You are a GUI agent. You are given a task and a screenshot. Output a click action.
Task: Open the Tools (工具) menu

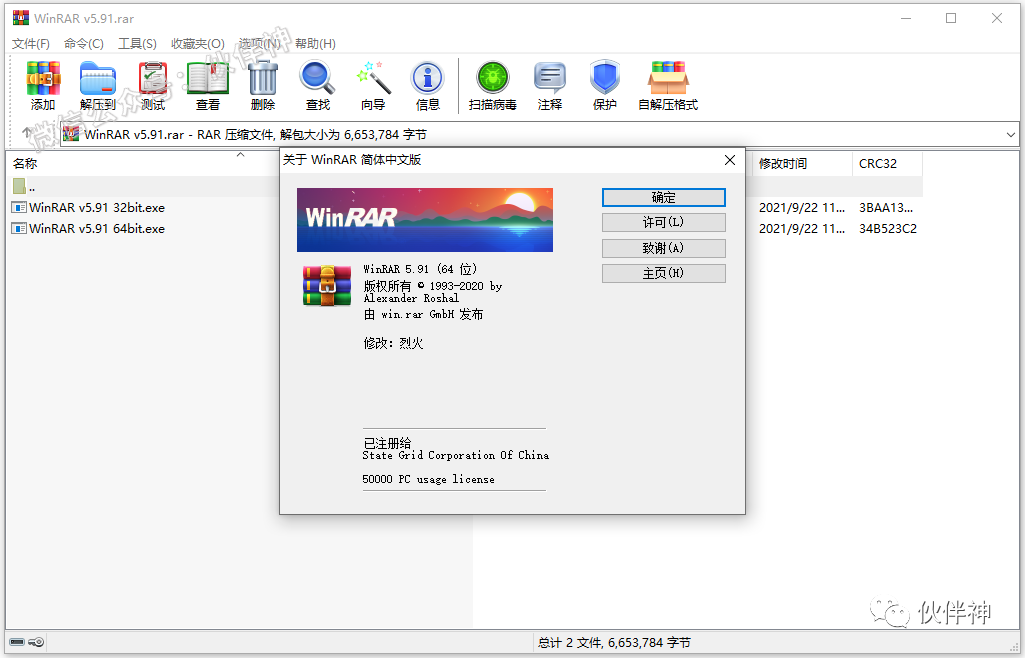137,44
